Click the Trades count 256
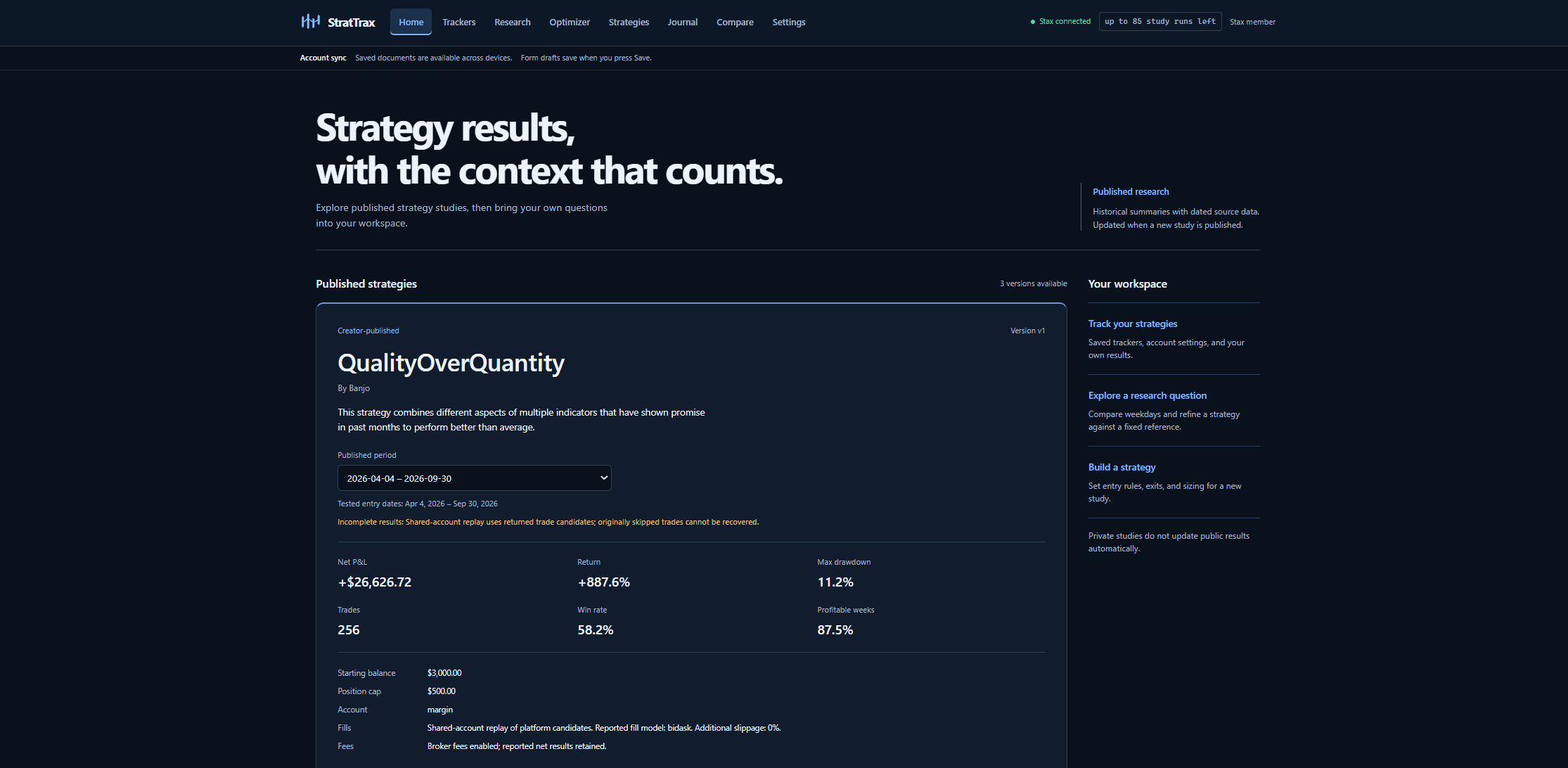 coord(348,629)
